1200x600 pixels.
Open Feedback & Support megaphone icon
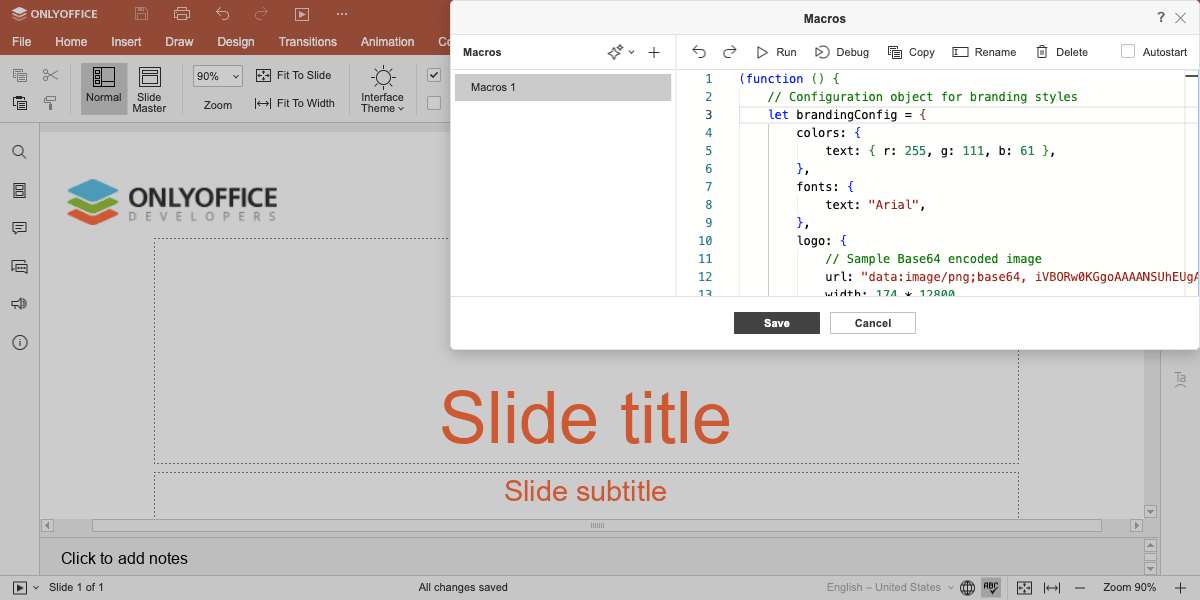(x=19, y=304)
